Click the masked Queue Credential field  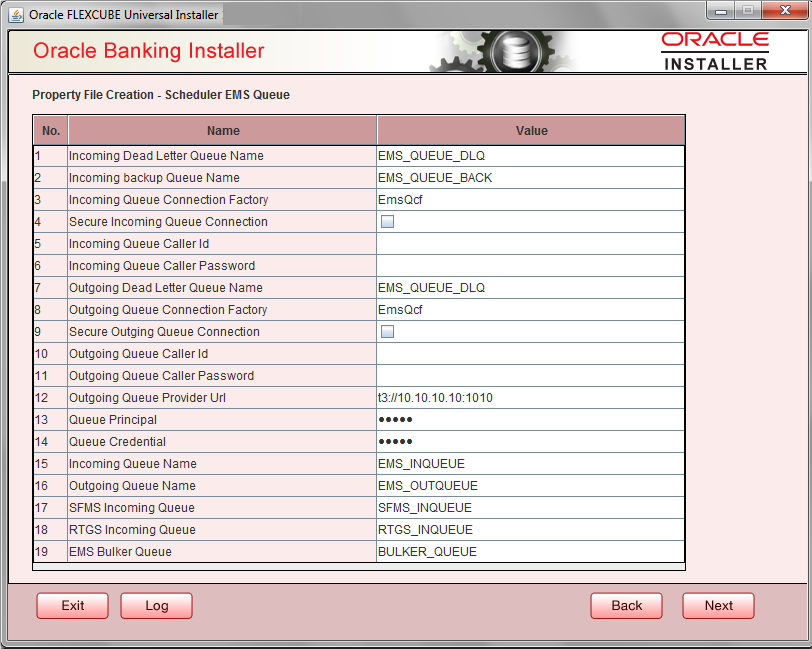530,441
